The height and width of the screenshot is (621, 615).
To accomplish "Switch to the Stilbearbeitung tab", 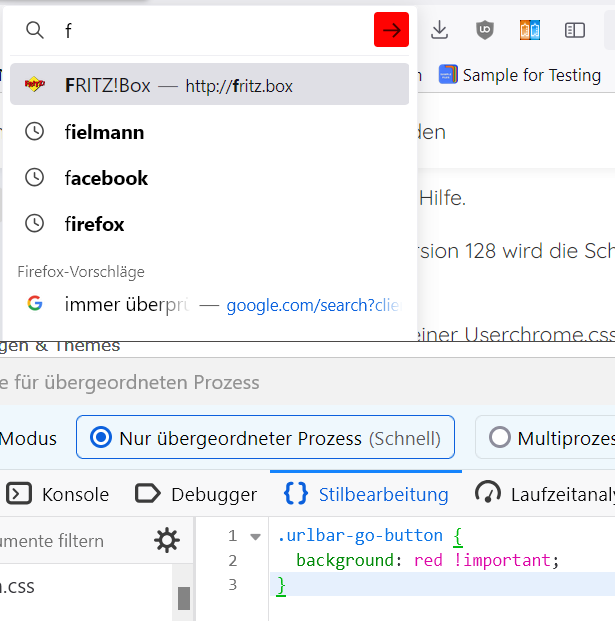I will click(x=366, y=493).
